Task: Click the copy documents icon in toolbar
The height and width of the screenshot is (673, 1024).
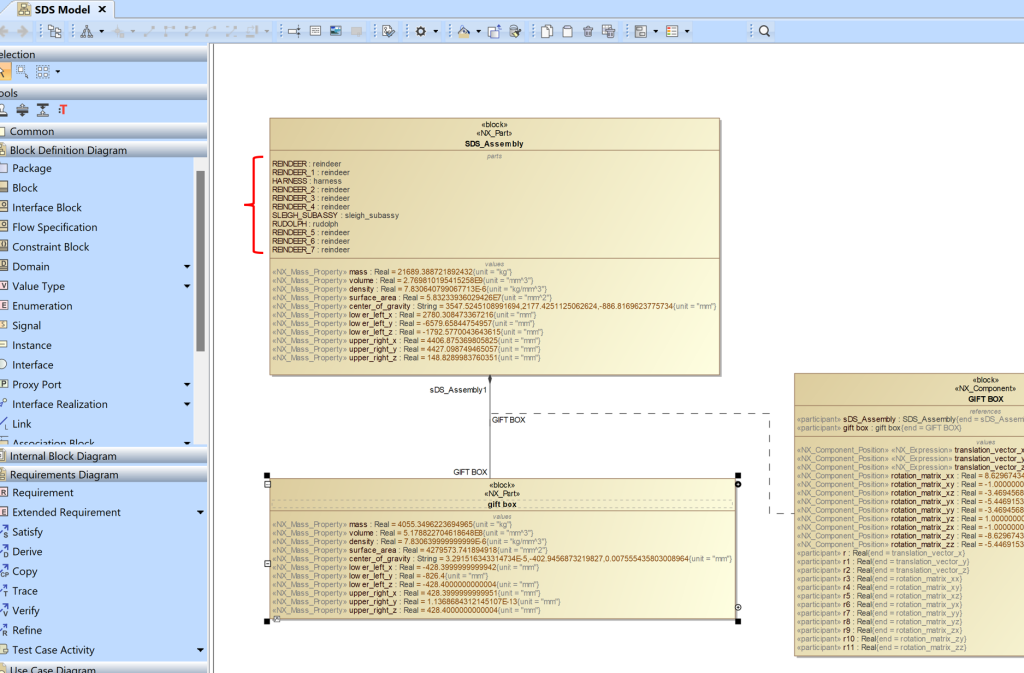Action: pyautogui.click(x=547, y=31)
